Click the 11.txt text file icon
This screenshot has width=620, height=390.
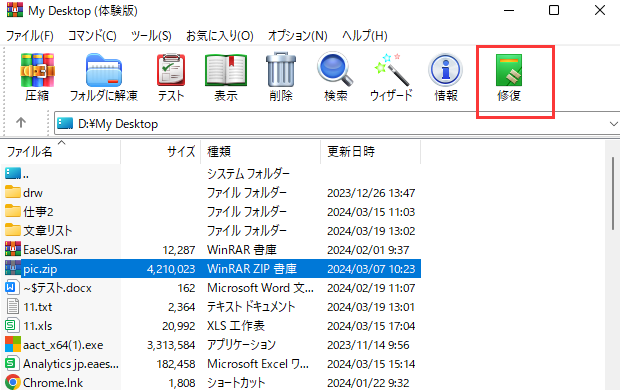(x=13, y=306)
